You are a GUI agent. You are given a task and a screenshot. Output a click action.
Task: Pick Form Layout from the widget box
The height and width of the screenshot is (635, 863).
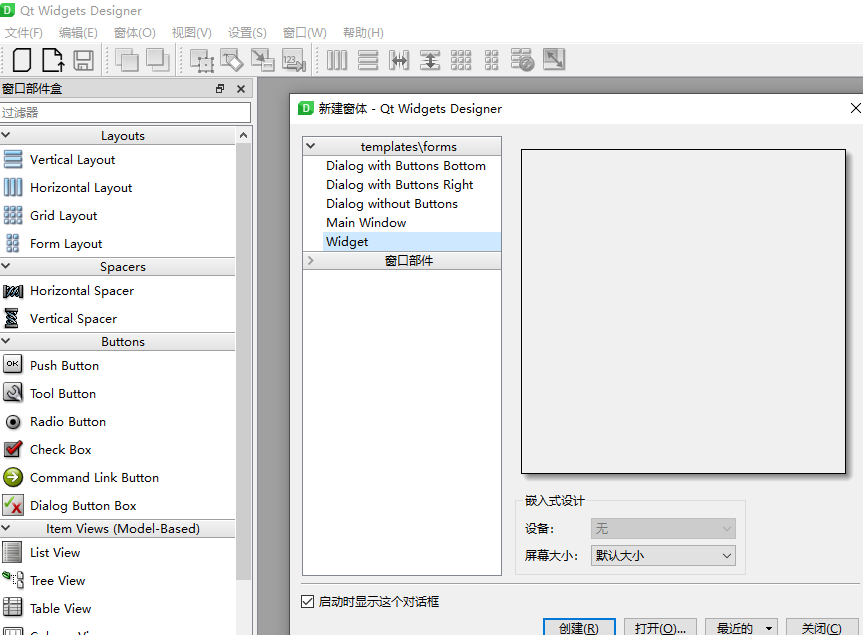pos(118,244)
